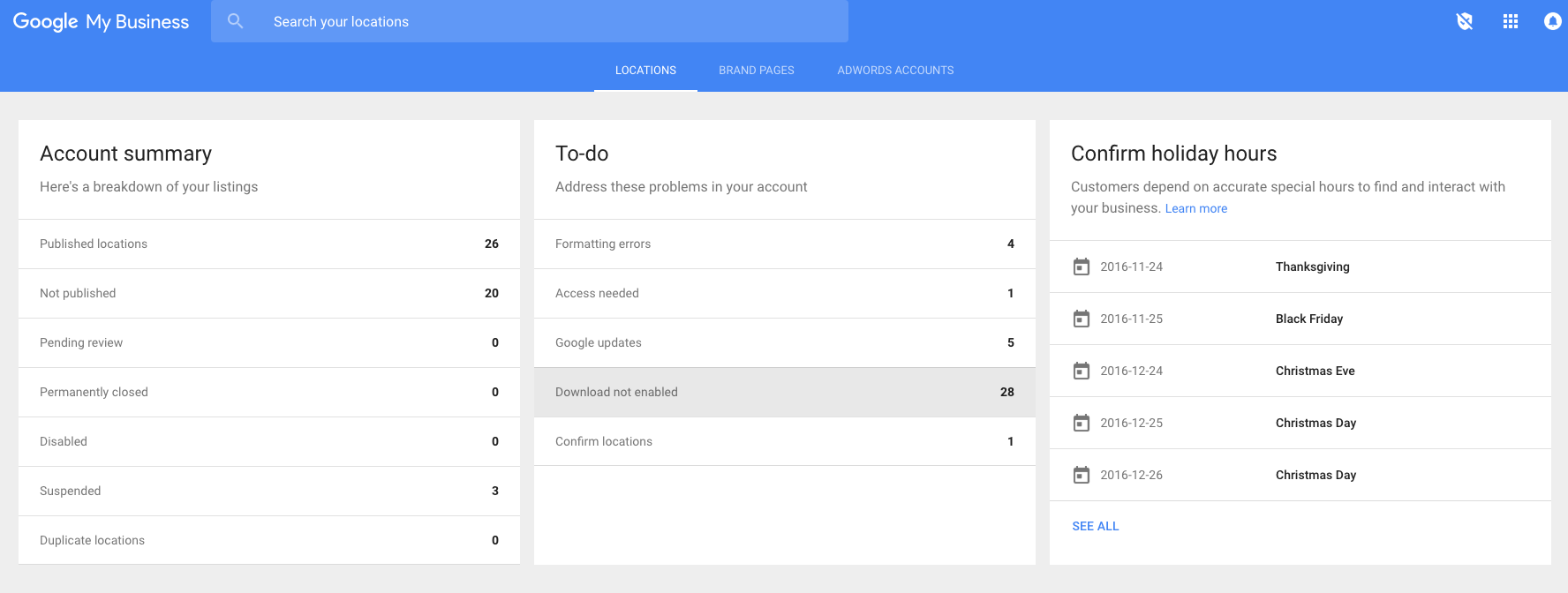Switch to the AdWords Accounts tab

point(895,71)
